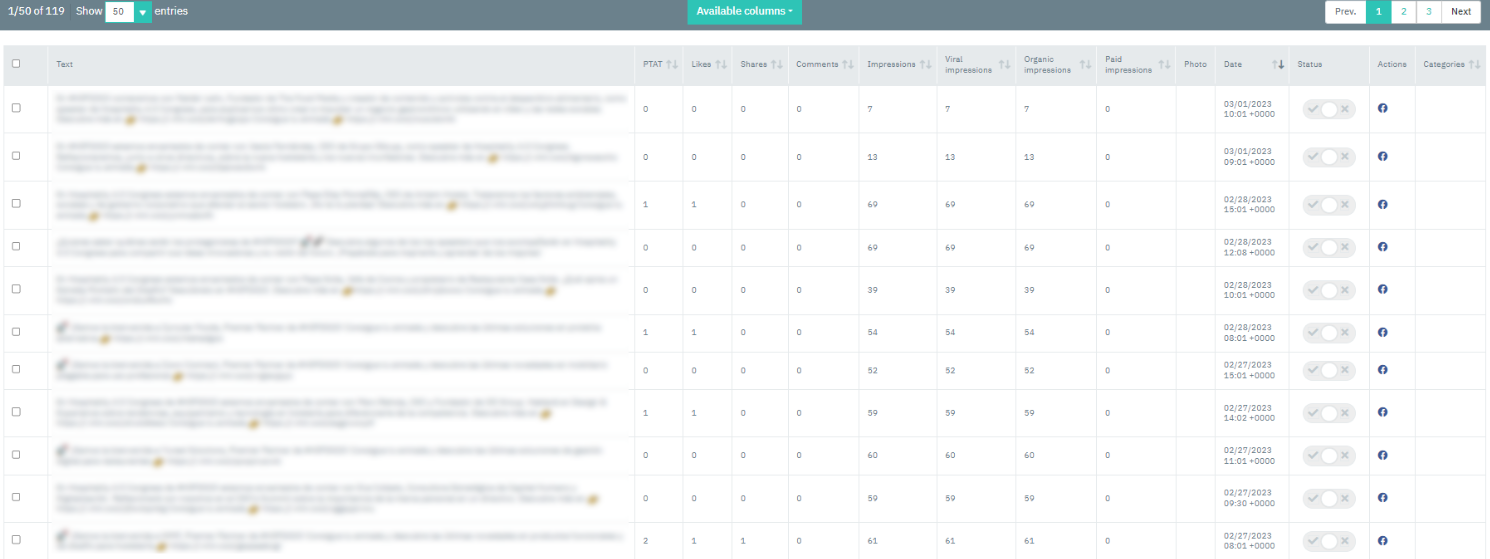The width and height of the screenshot is (1490, 559).
Task: Toggle status switch for 02/28/2023 08:01 post
Action: tap(1328, 333)
